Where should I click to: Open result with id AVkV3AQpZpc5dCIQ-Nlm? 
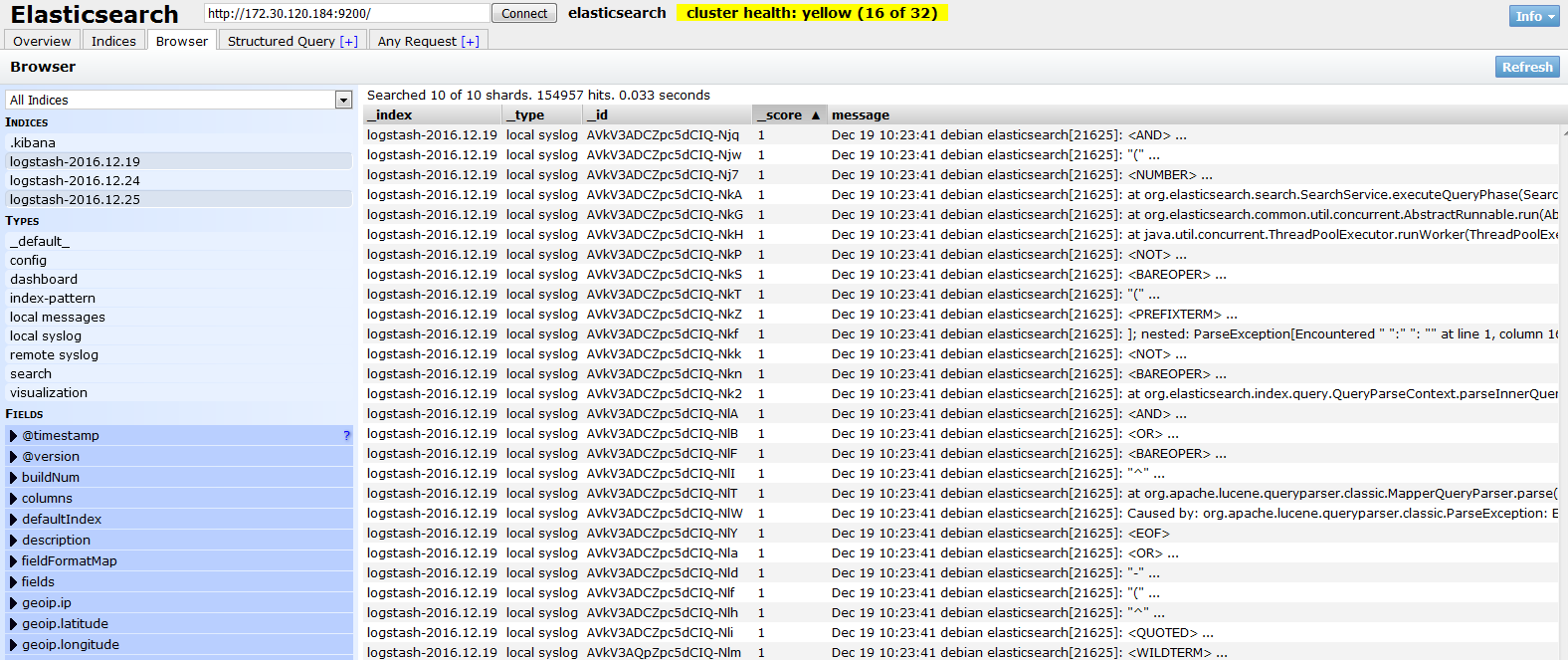click(x=664, y=653)
